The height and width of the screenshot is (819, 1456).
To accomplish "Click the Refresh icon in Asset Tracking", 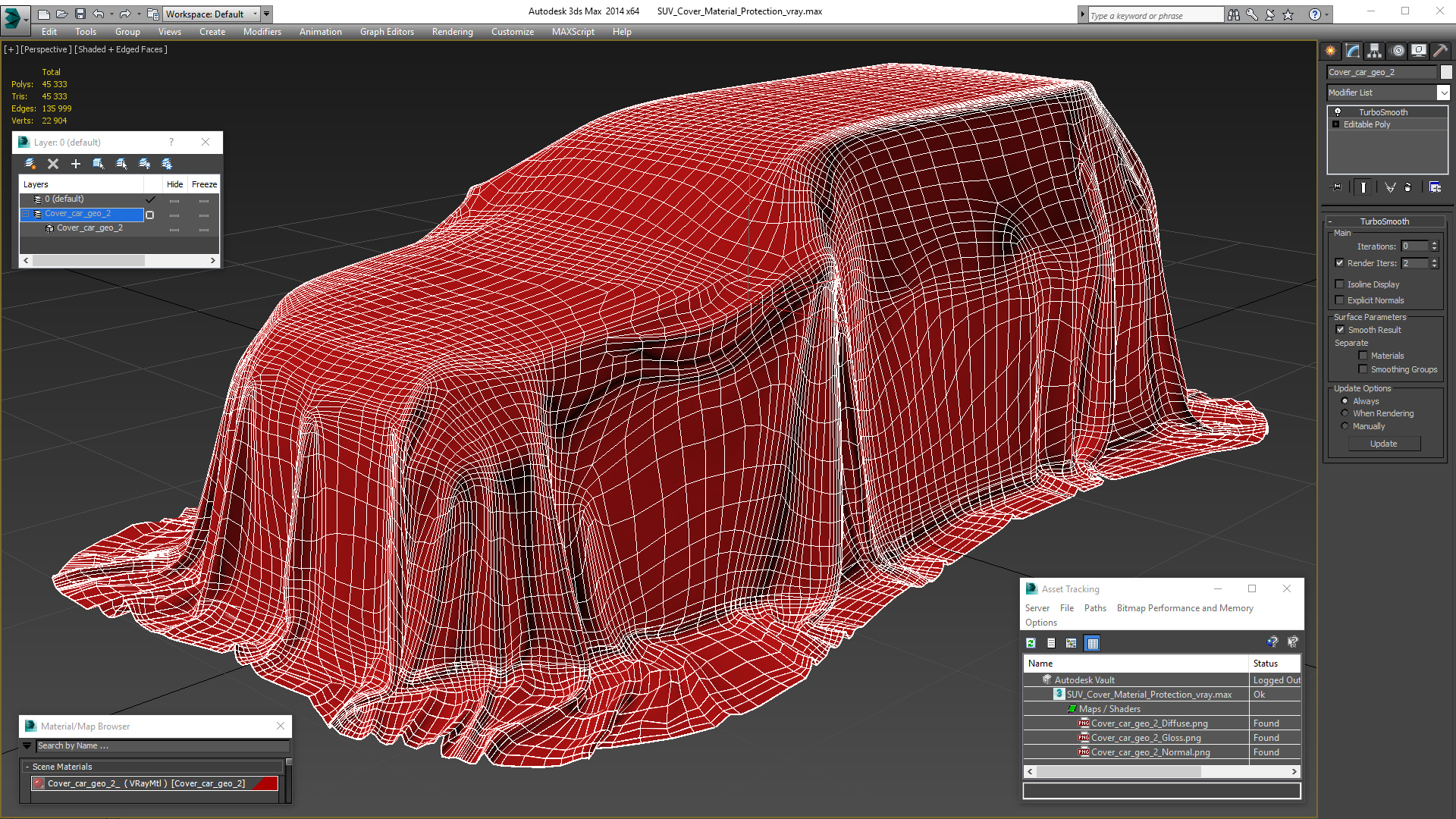I will click(x=1031, y=643).
